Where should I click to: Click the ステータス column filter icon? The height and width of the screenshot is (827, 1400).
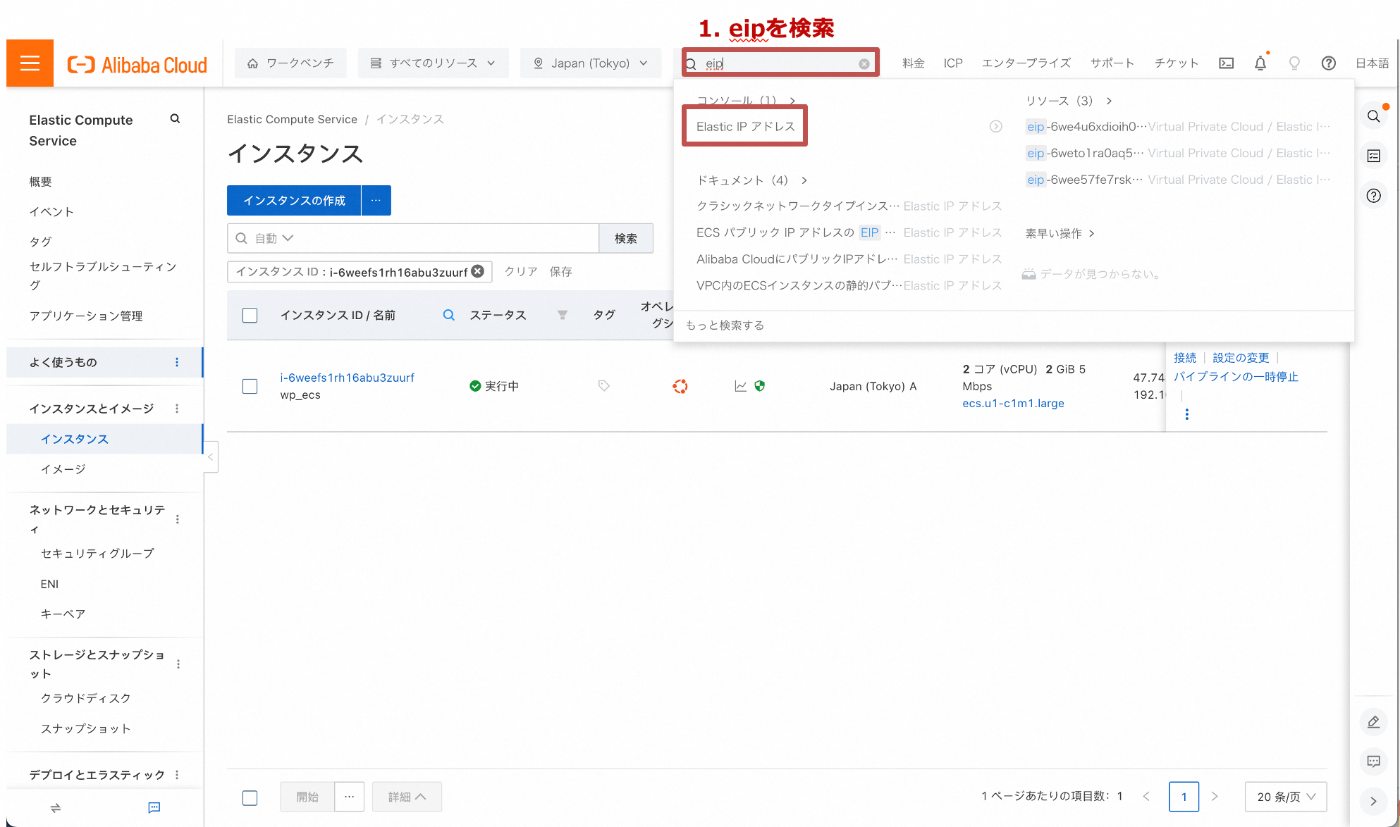click(x=562, y=315)
